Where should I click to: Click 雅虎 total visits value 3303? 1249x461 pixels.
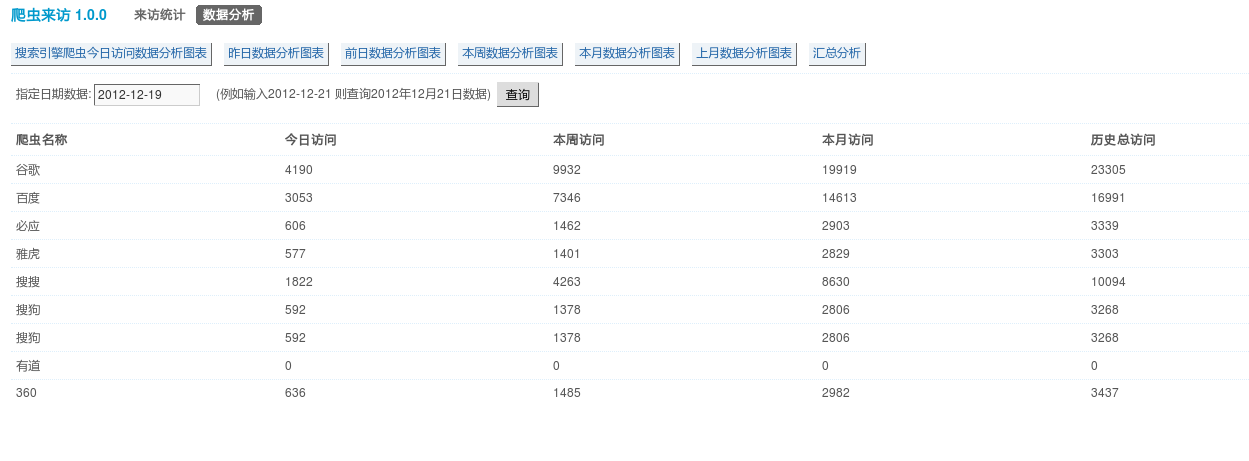[1105, 254]
